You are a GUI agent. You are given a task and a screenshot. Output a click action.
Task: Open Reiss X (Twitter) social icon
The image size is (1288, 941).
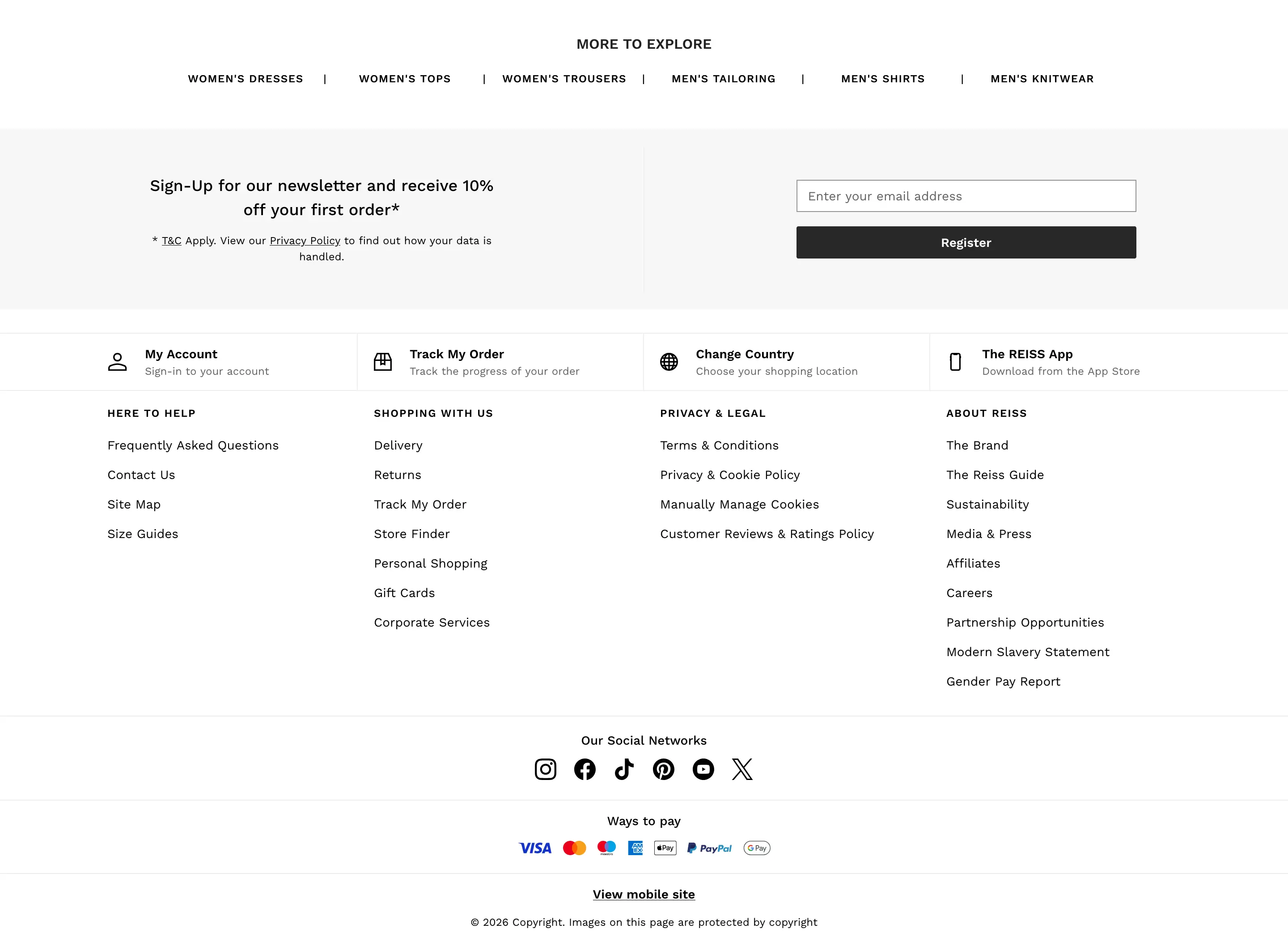point(742,769)
